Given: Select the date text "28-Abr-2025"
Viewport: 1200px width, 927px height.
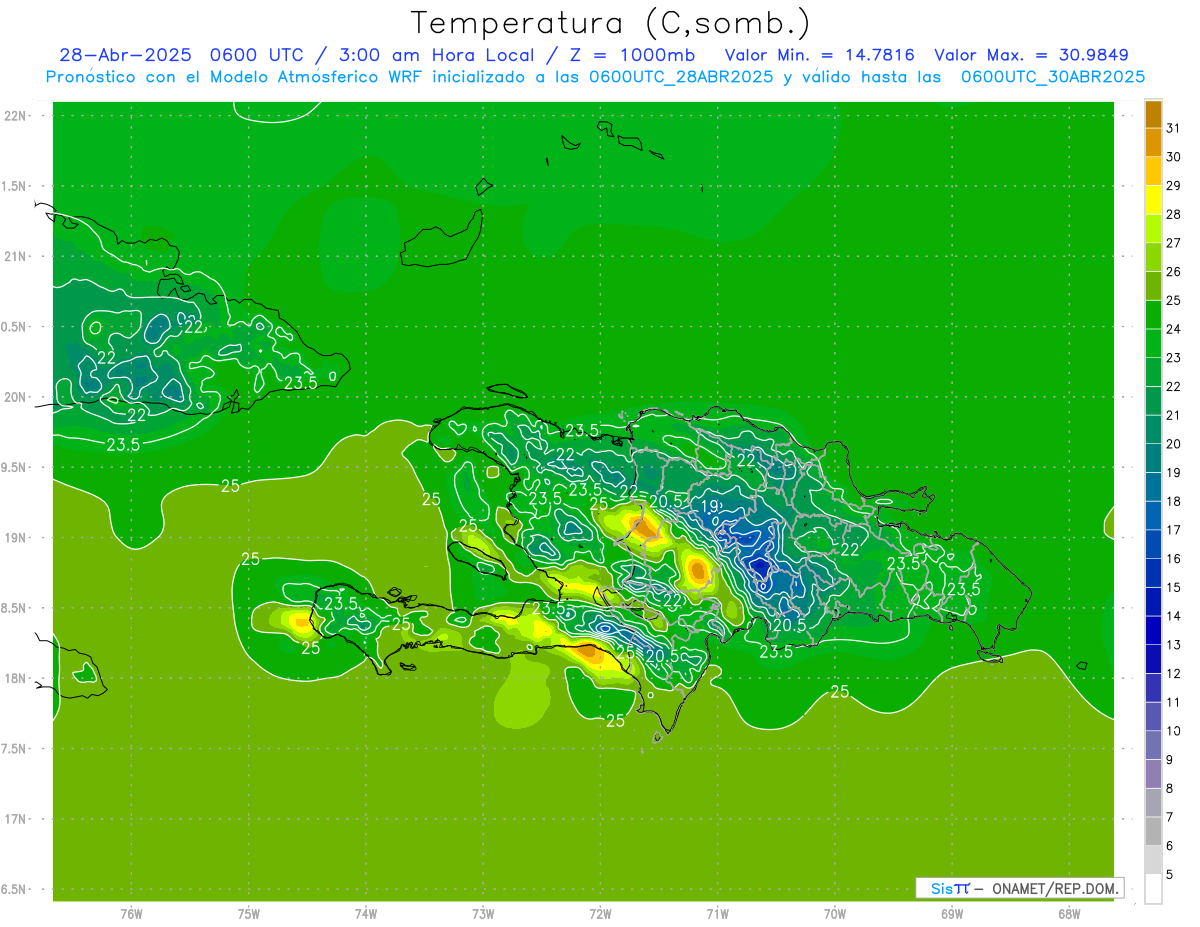Looking at the screenshot, I should pyautogui.click(x=125, y=55).
